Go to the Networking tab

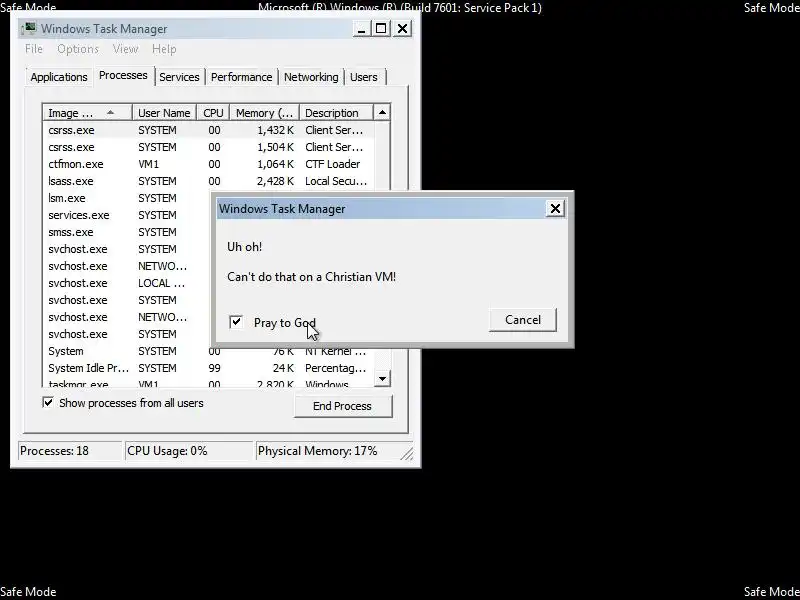coord(311,77)
